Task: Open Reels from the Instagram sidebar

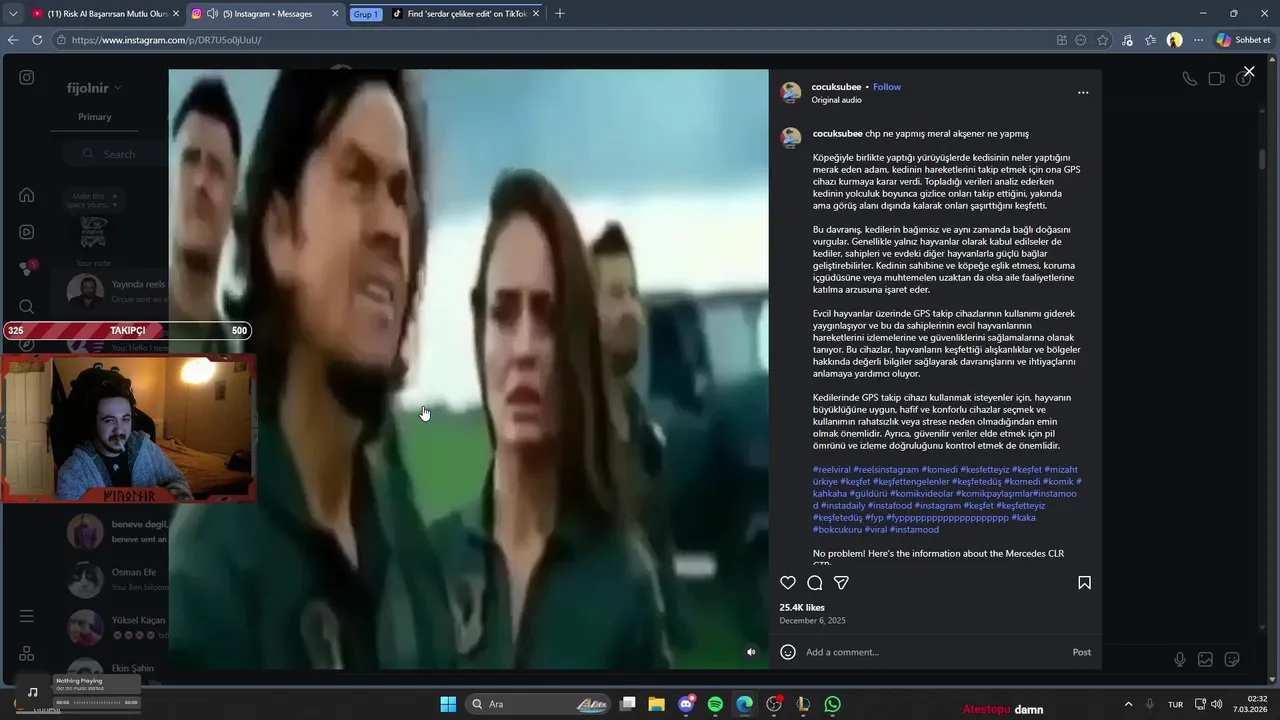Action: tap(27, 232)
